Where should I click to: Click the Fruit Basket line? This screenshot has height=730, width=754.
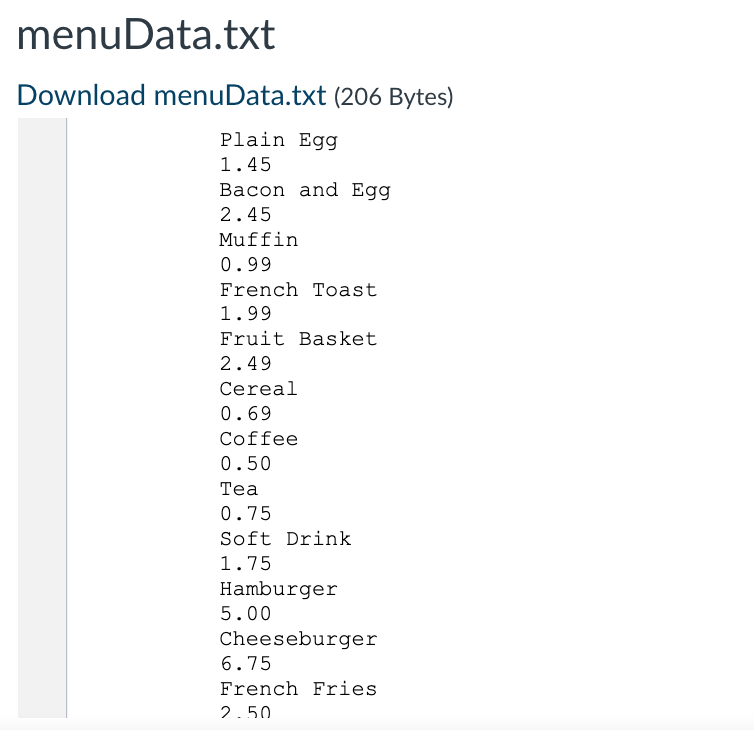tap(299, 339)
